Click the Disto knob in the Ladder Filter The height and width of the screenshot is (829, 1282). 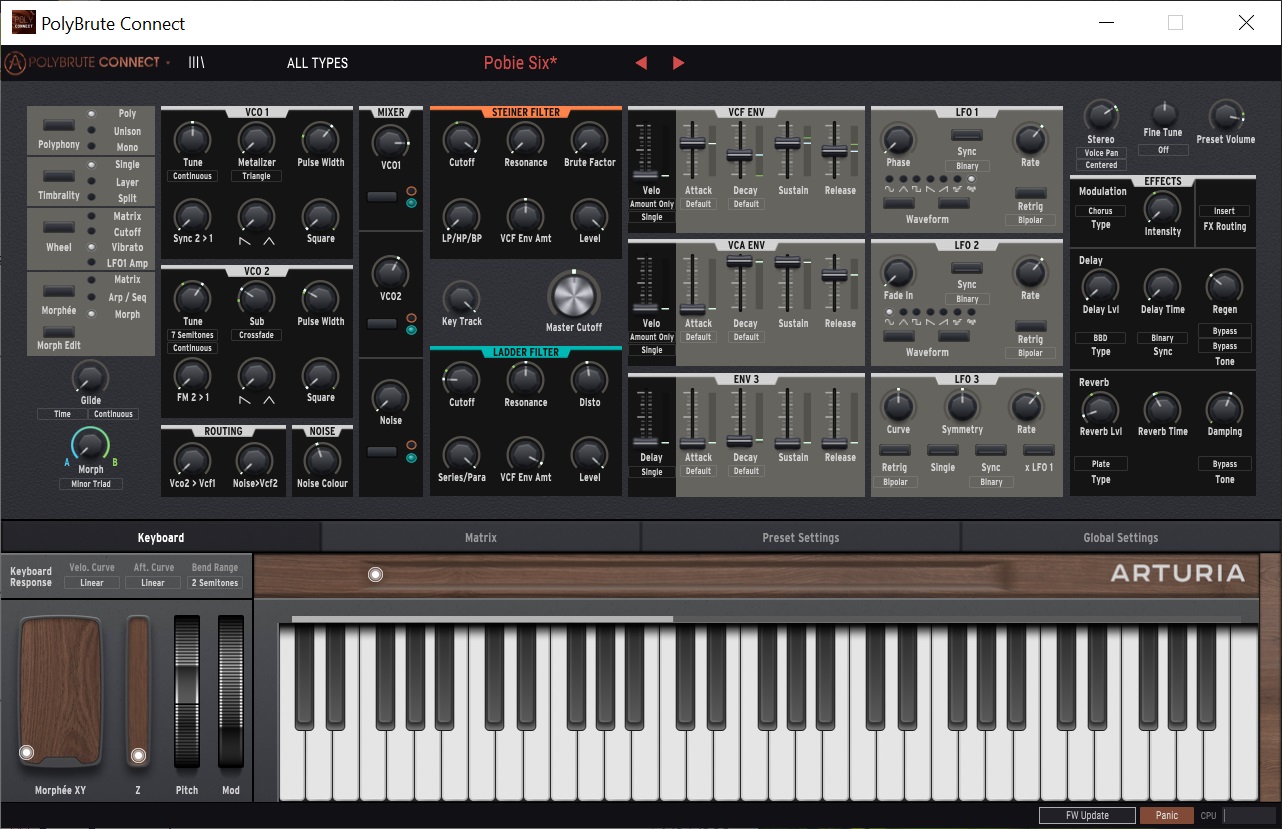pos(589,381)
